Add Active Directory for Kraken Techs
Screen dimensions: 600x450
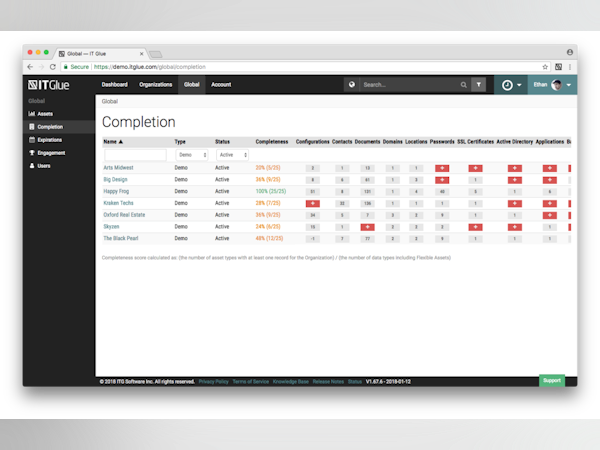[x=515, y=204]
